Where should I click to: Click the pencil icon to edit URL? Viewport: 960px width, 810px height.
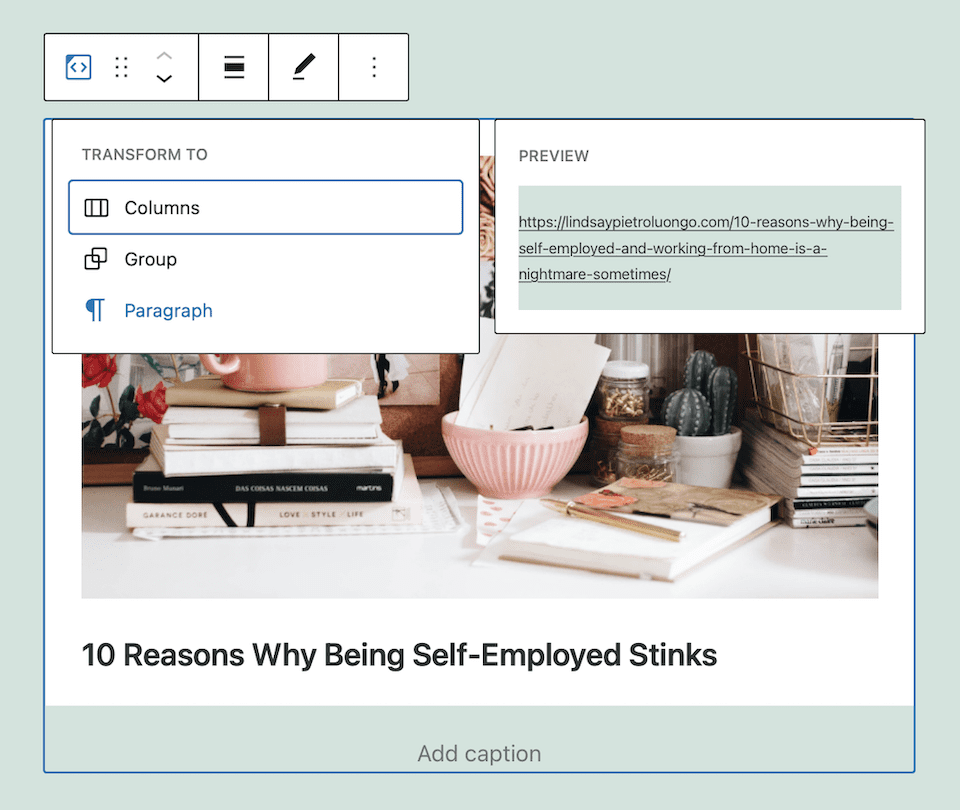point(303,67)
